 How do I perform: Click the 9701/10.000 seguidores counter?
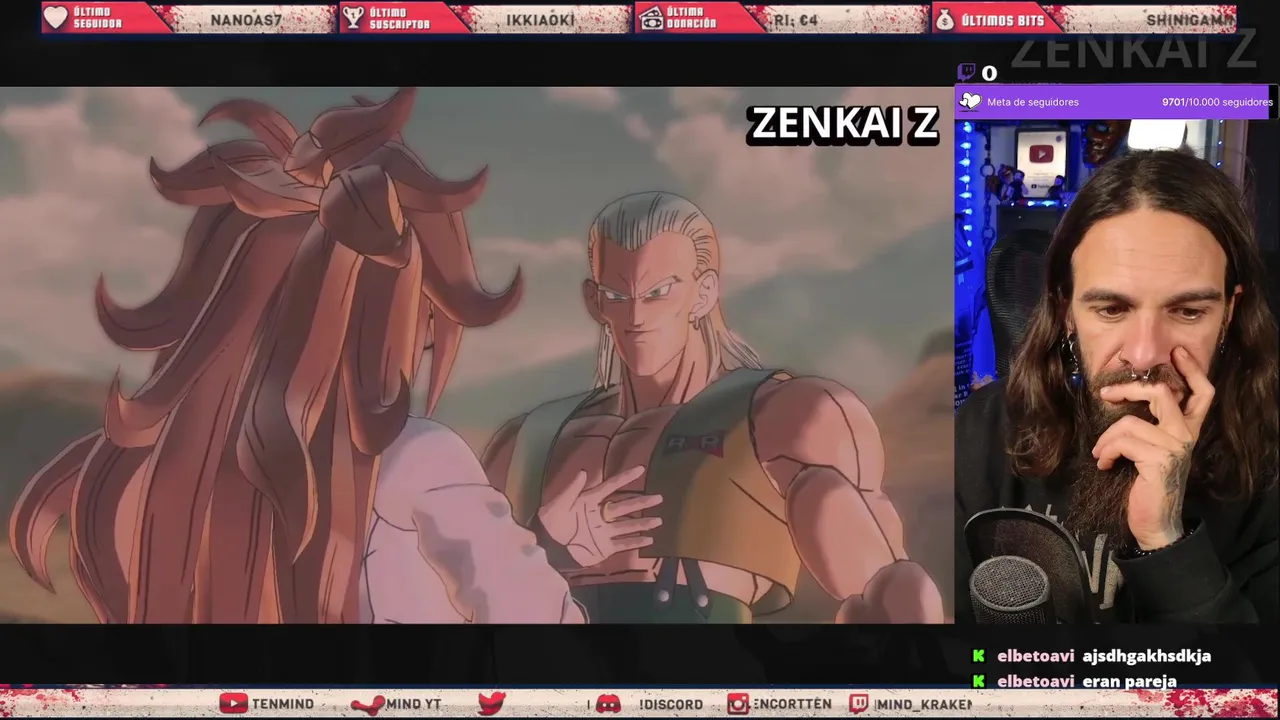[x=1217, y=102]
